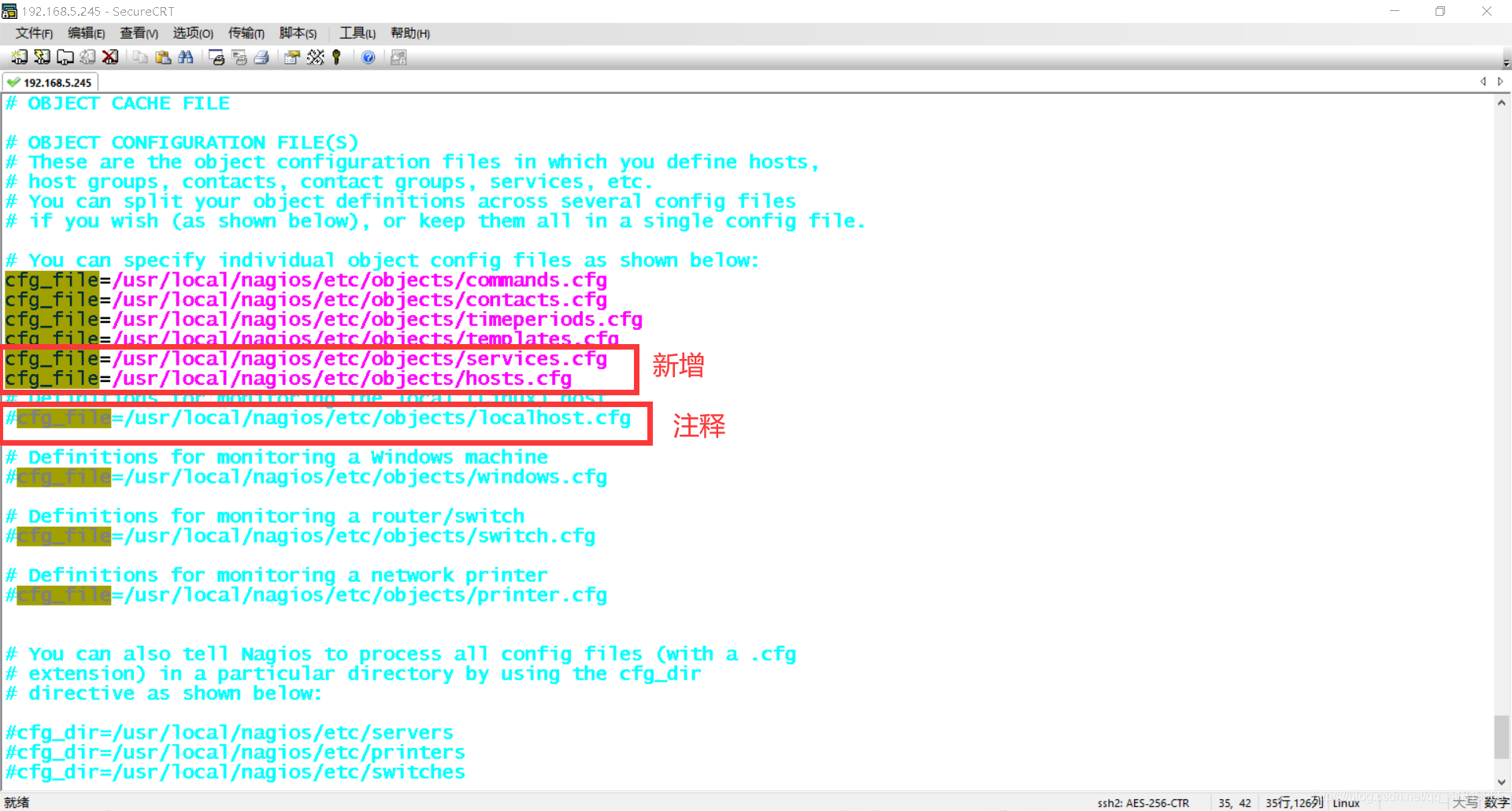Open the 编辑(E) menu

[x=86, y=33]
